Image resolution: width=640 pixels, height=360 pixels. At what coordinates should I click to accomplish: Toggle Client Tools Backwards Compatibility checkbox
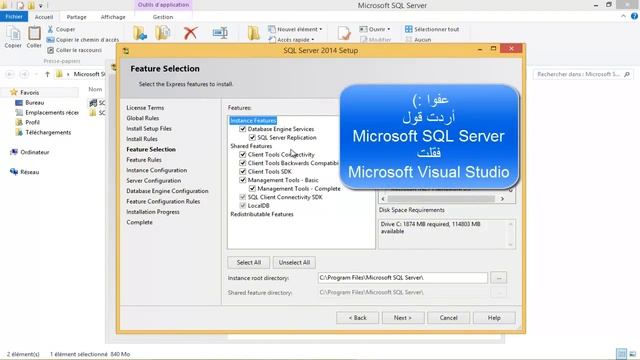click(x=242, y=163)
